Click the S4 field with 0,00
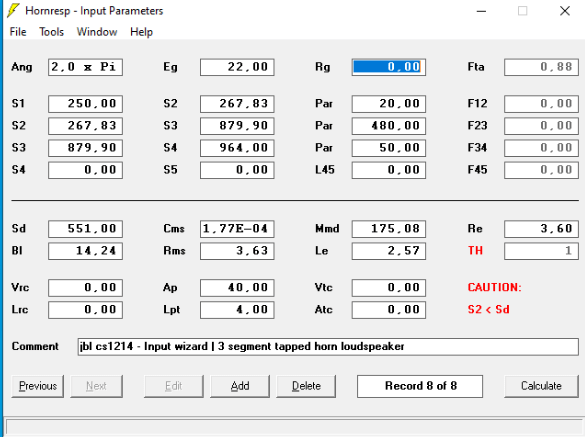Image resolution: width=585 pixels, height=437 pixels. coord(85,170)
